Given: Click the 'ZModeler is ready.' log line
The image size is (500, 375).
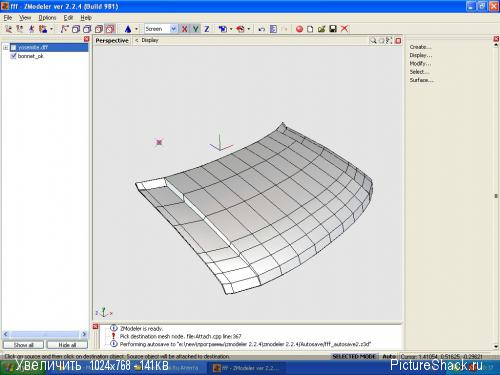Looking at the screenshot, I should tap(141, 329).
